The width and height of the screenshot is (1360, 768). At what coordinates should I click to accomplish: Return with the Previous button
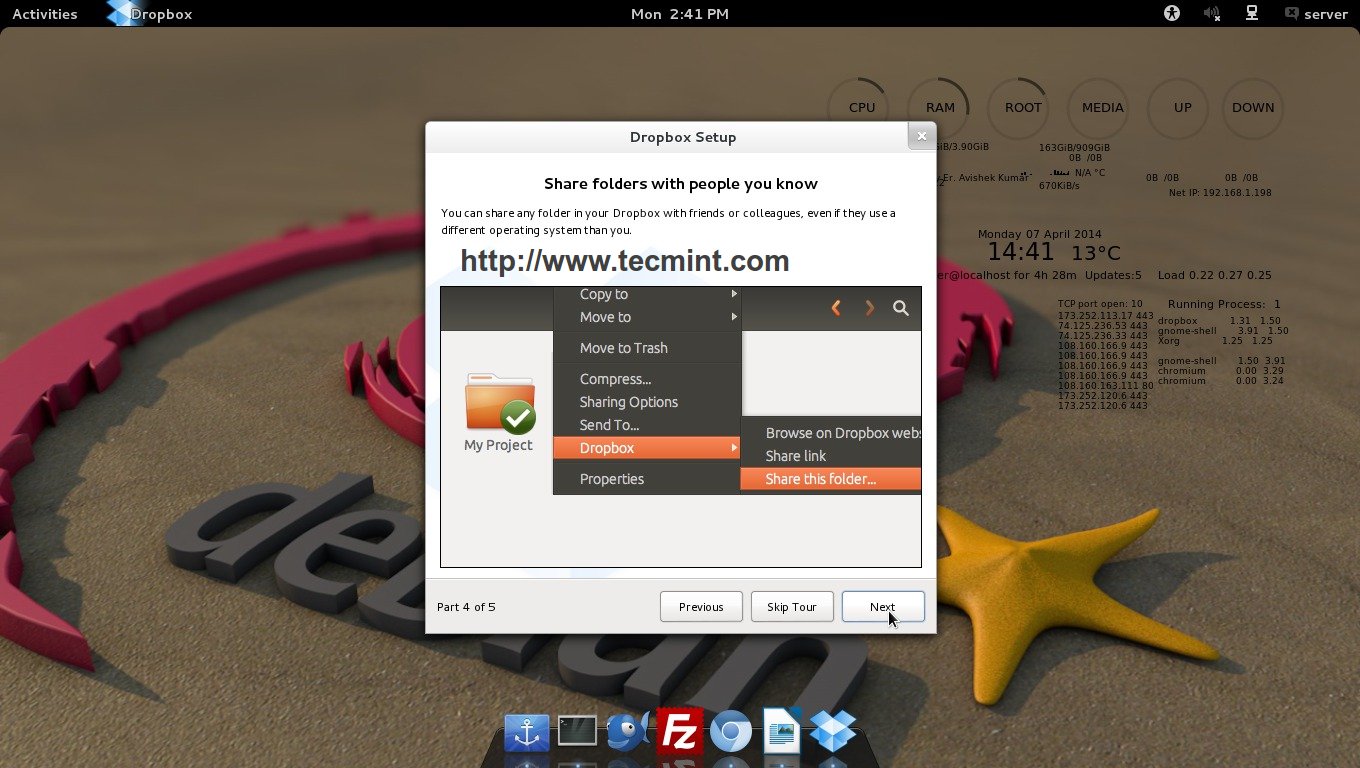[701, 607]
